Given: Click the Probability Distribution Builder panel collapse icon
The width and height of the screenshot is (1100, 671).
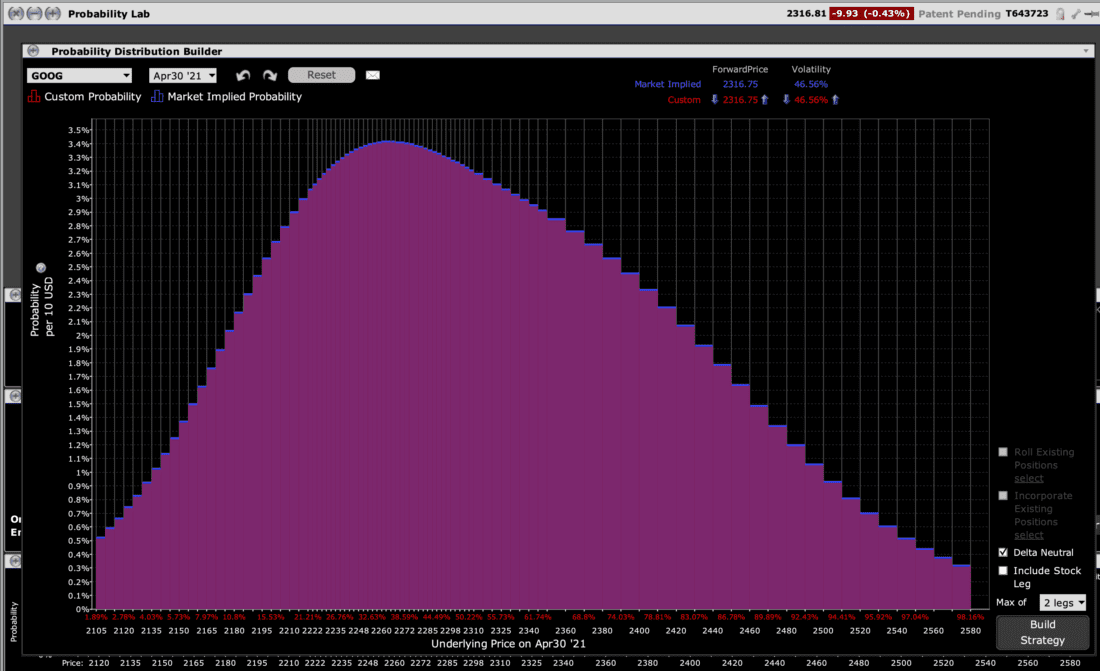Looking at the screenshot, I should 32,51.
